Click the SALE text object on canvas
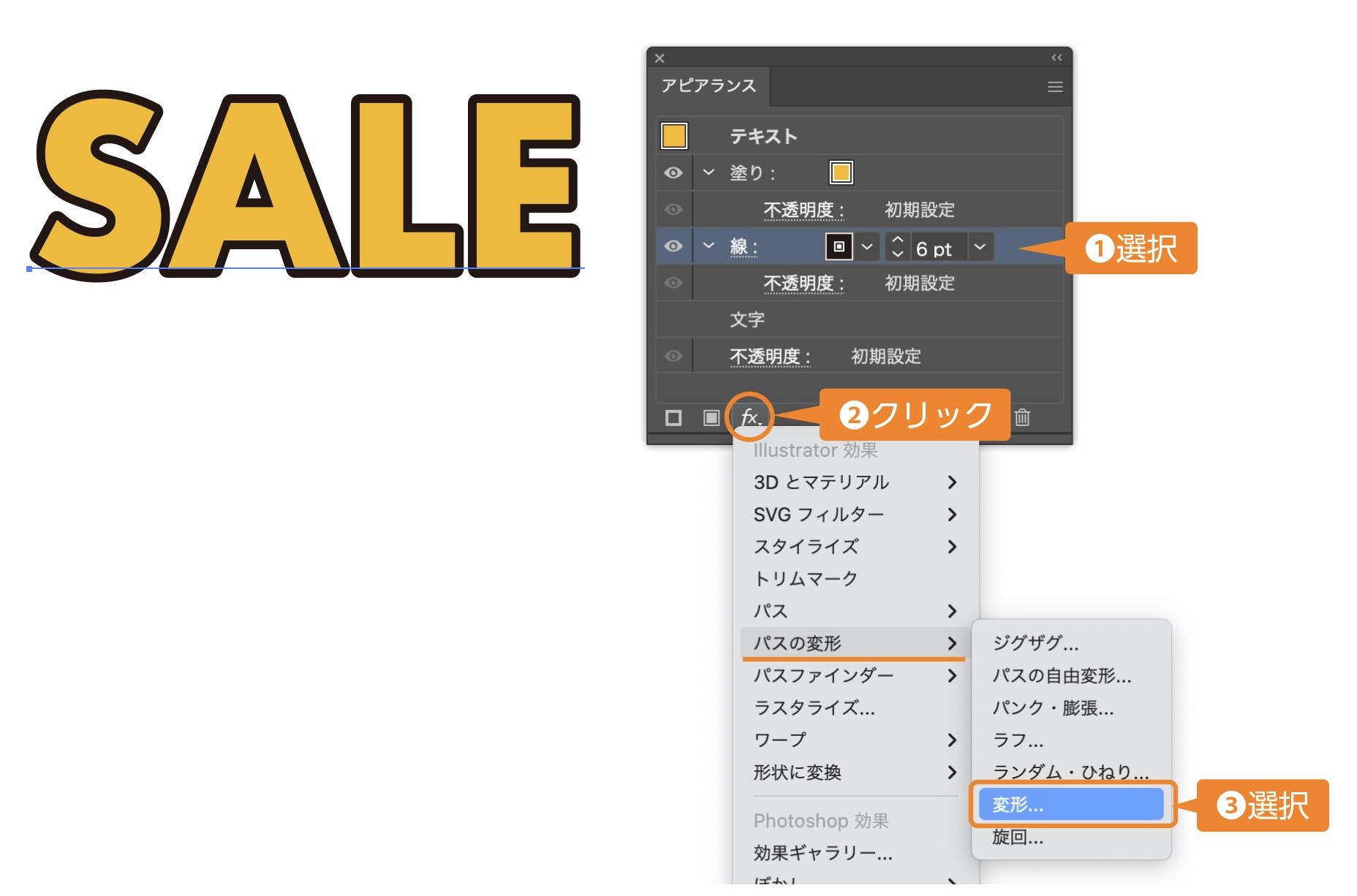 (307, 186)
